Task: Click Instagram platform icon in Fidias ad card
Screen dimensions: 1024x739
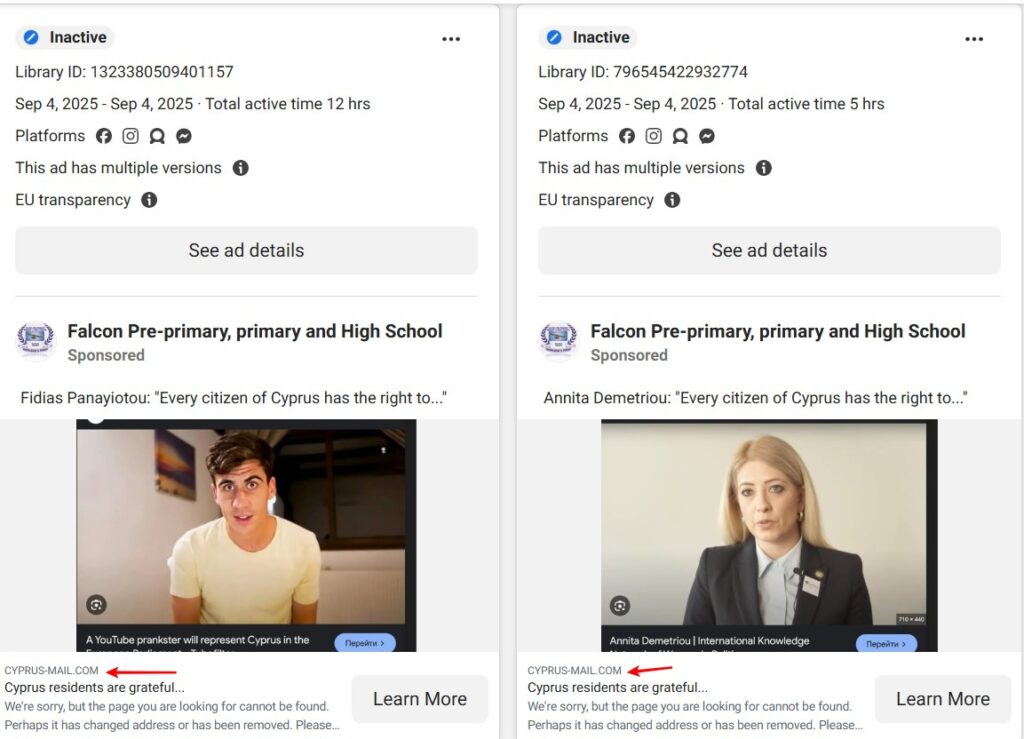Action: 131,136
